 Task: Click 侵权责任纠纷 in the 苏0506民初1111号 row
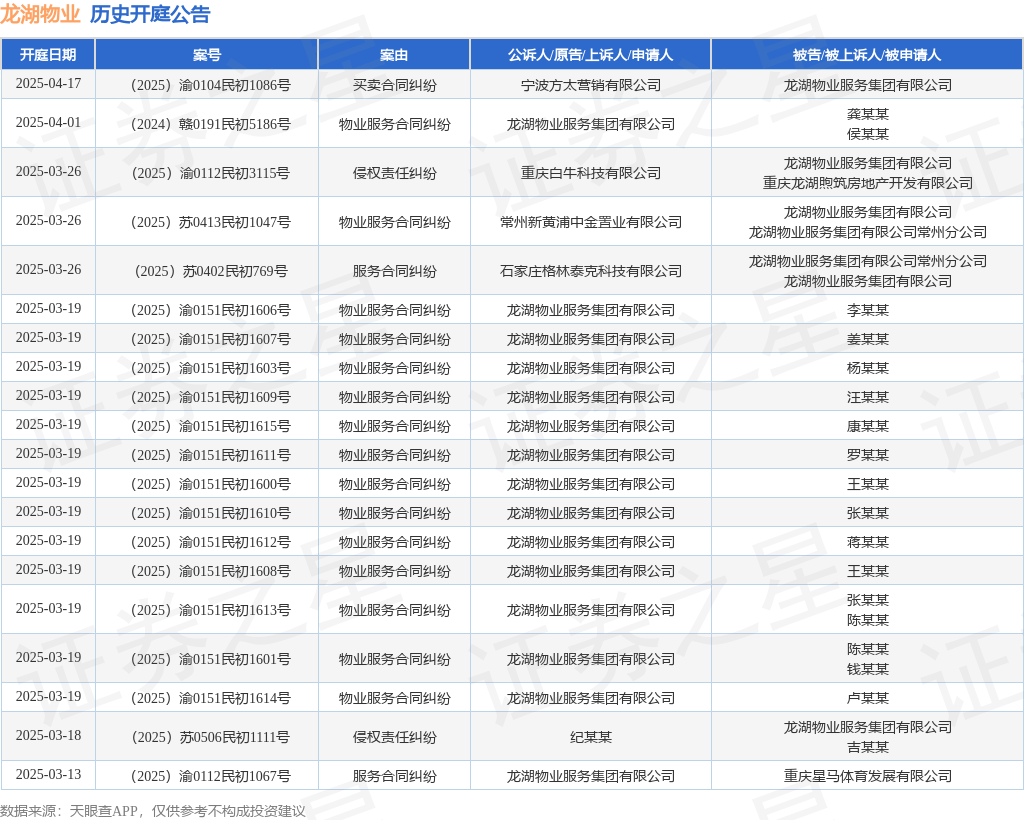394,737
